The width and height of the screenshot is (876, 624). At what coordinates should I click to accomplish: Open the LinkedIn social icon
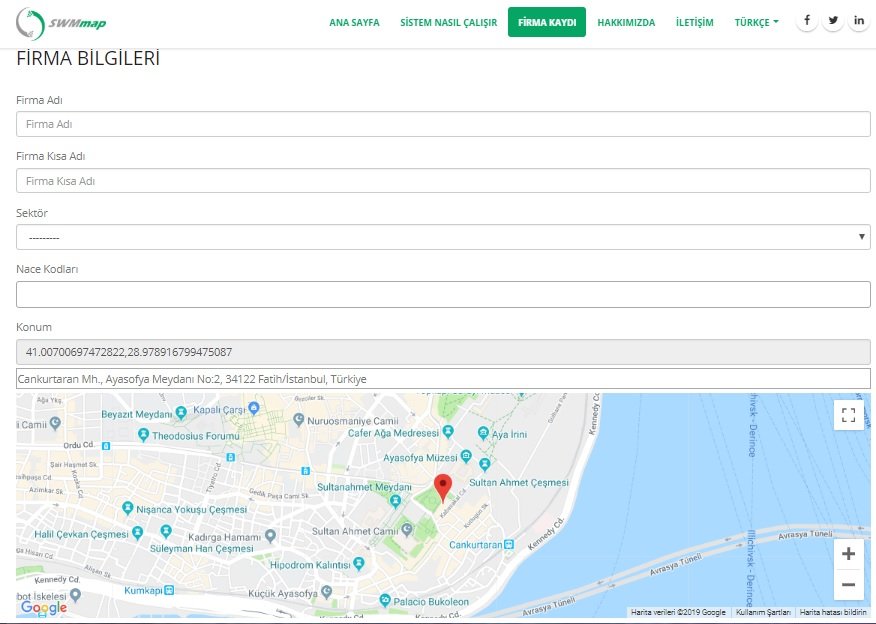tap(859, 18)
